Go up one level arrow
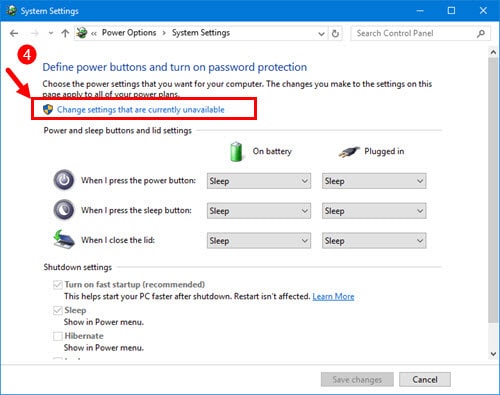 (x=65, y=33)
